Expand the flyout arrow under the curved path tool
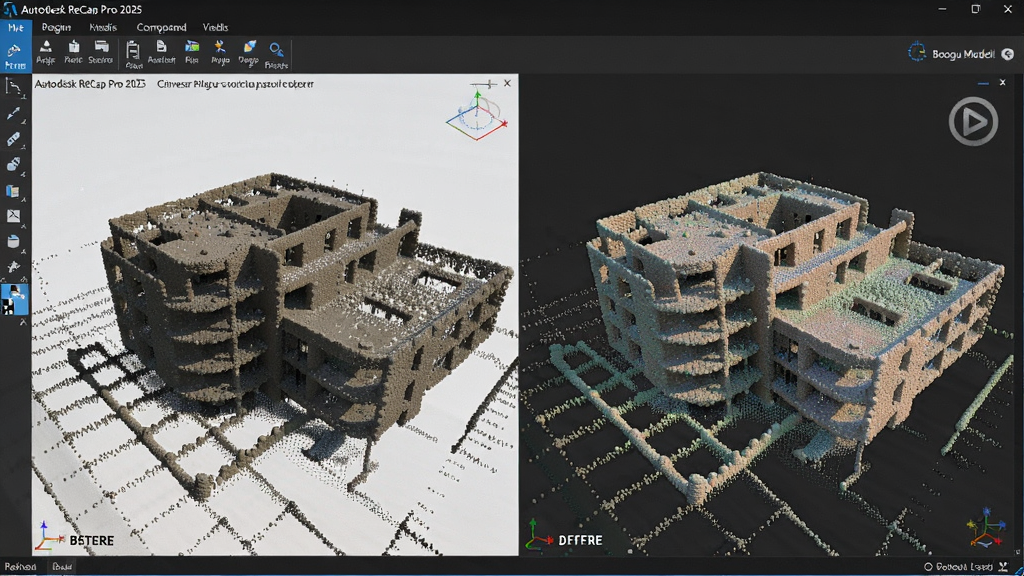 tap(24, 97)
